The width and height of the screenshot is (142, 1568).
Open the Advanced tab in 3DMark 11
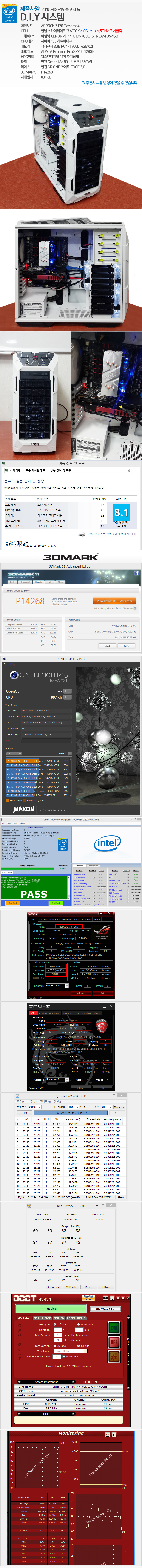point(25,582)
